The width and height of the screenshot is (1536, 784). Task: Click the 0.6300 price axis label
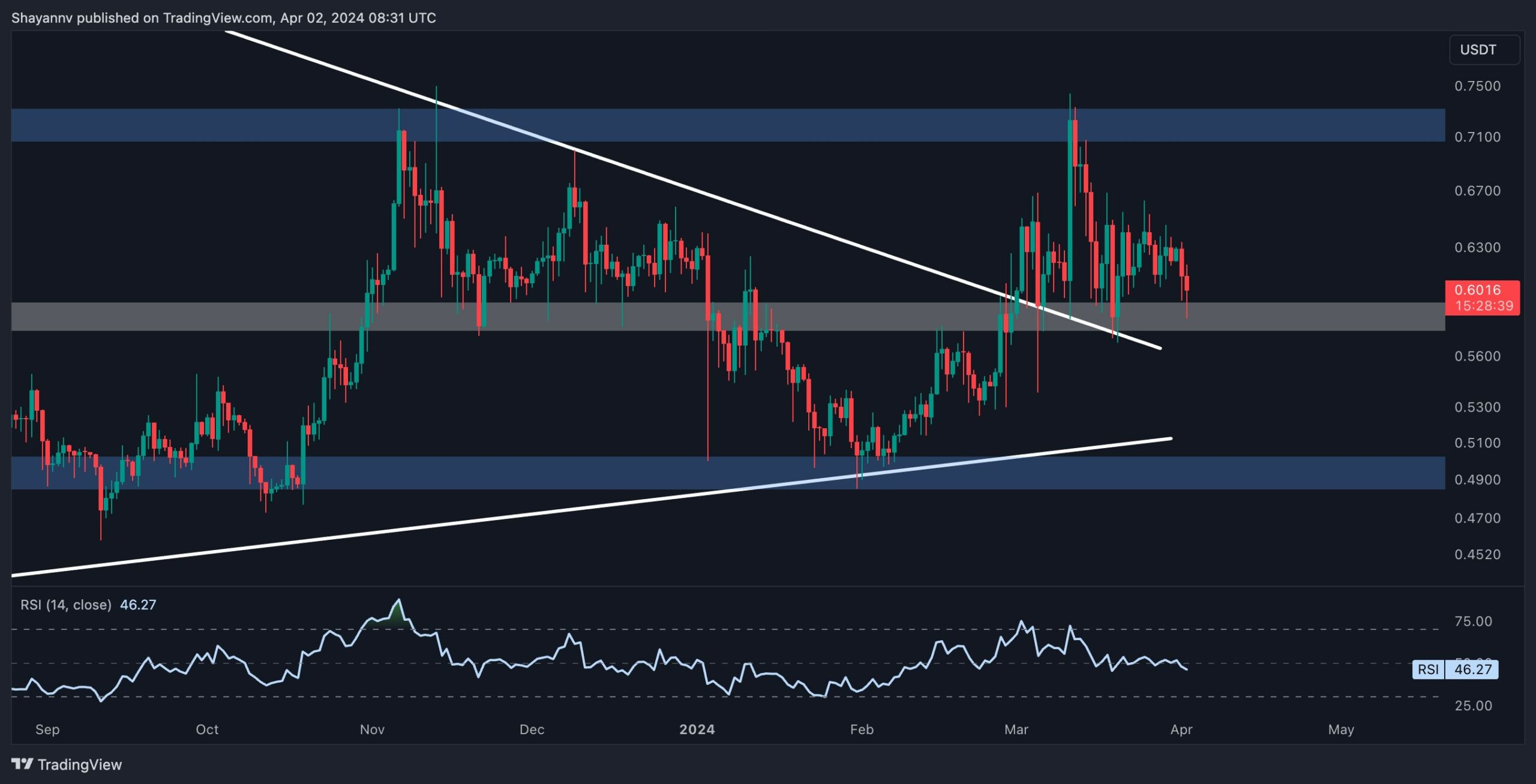1477,247
